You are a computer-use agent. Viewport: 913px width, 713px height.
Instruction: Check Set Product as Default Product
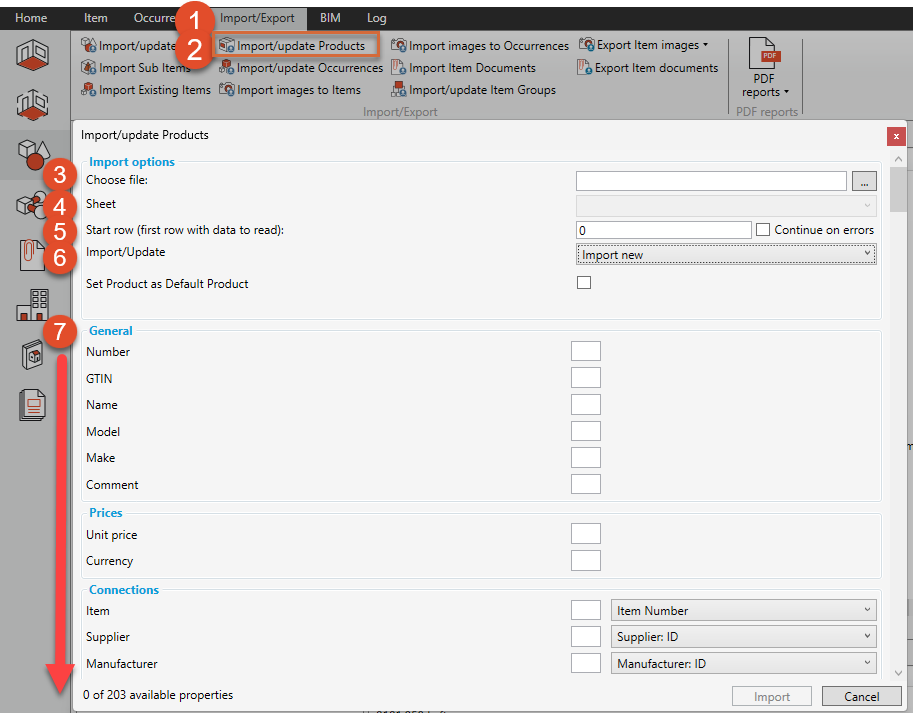(584, 283)
